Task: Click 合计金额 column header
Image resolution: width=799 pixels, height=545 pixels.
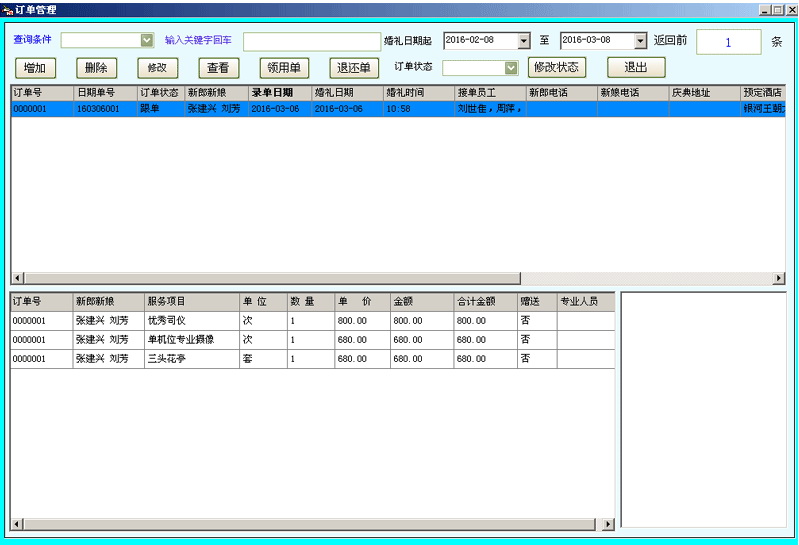Action: [x=486, y=302]
